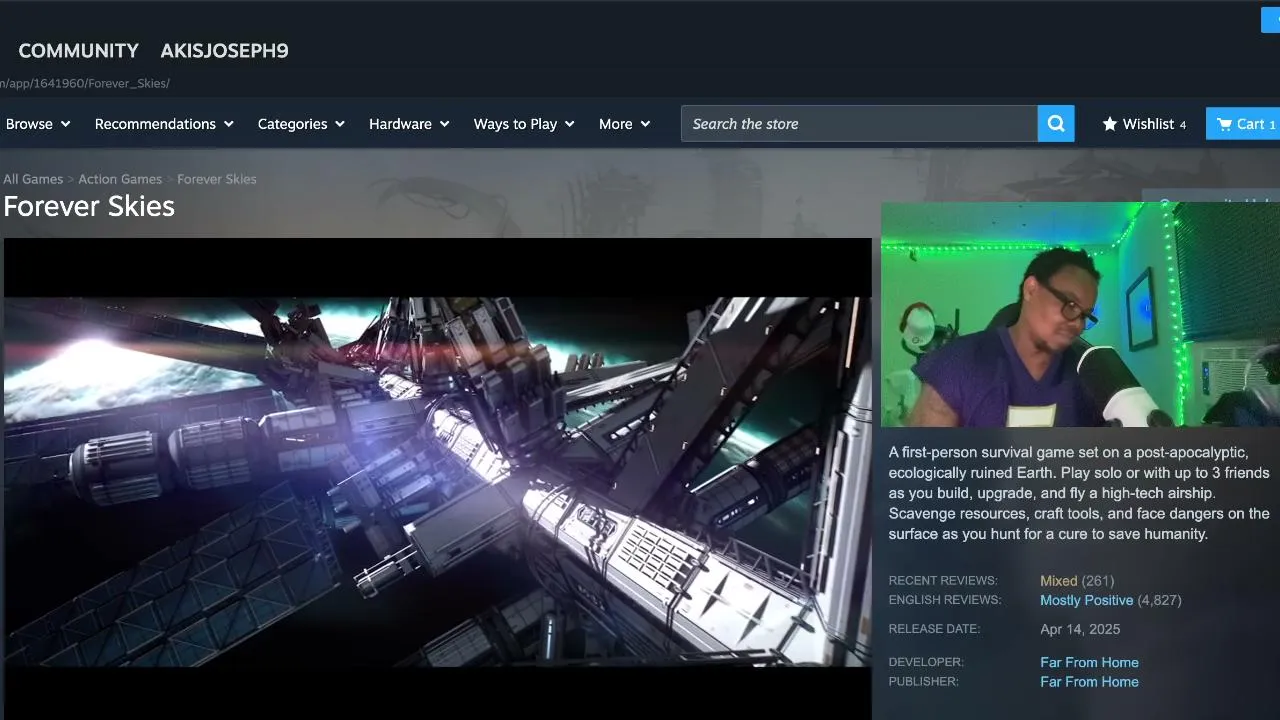Click the shopping cart icon
This screenshot has height=720, width=1280.
(x=1224, y=124)
